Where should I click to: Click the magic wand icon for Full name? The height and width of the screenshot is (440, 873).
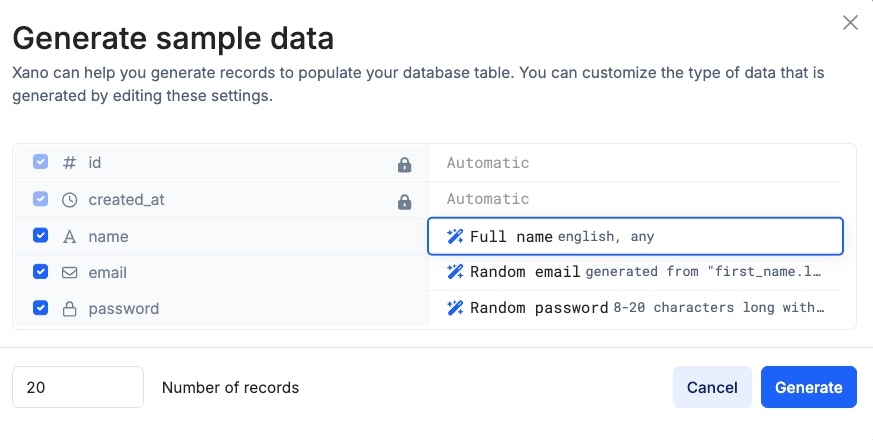coord(455,237)
